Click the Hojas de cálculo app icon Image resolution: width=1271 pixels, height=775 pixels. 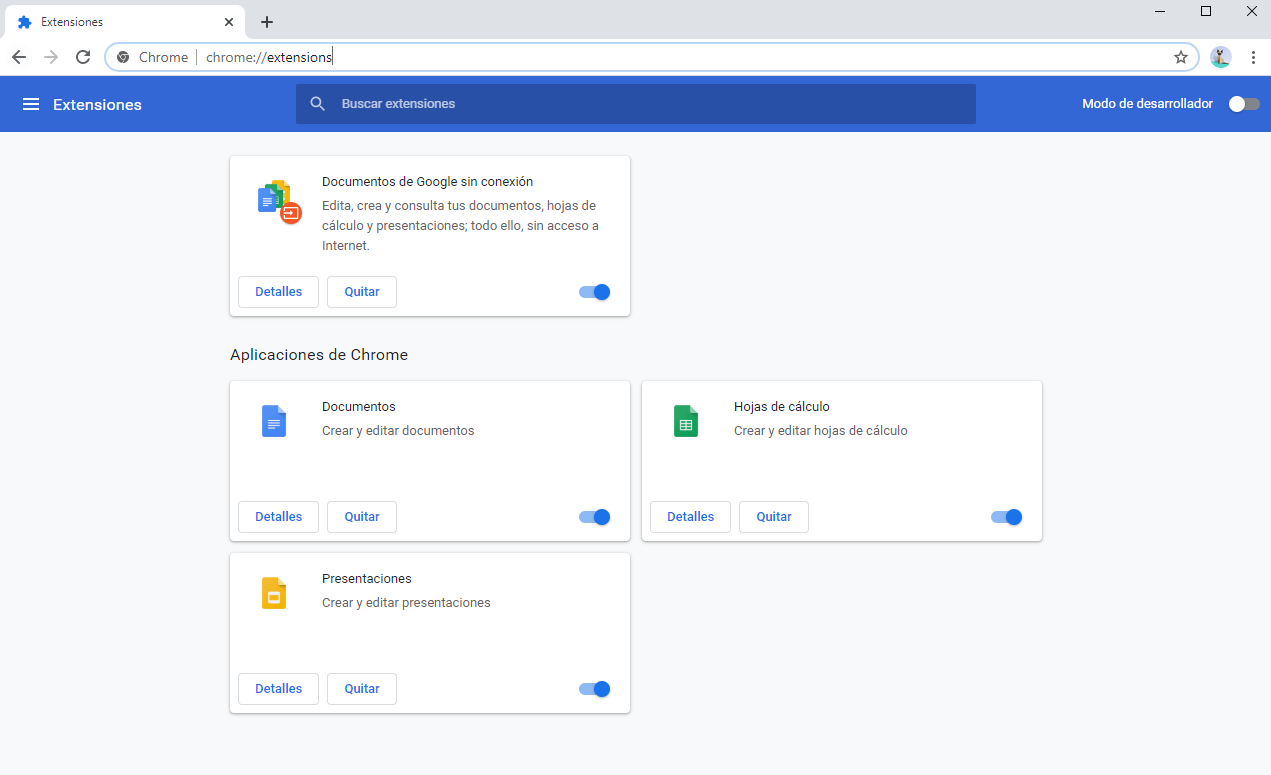click(x=686, y=421)
